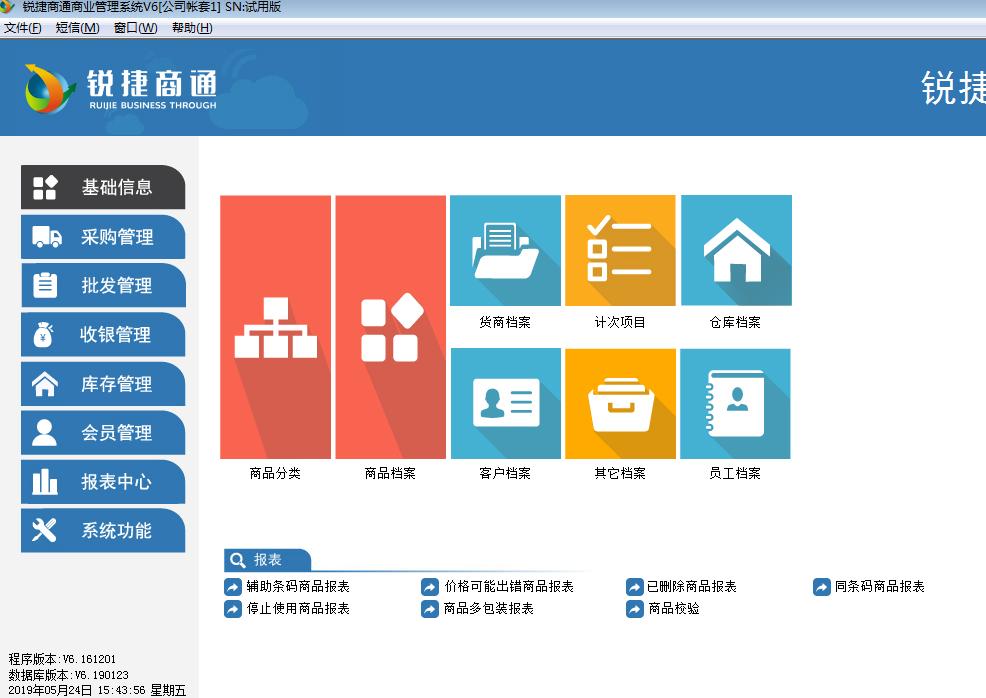986x698 pixels.
Task: Open the 仓库档案 house tile
Action: 736,250
